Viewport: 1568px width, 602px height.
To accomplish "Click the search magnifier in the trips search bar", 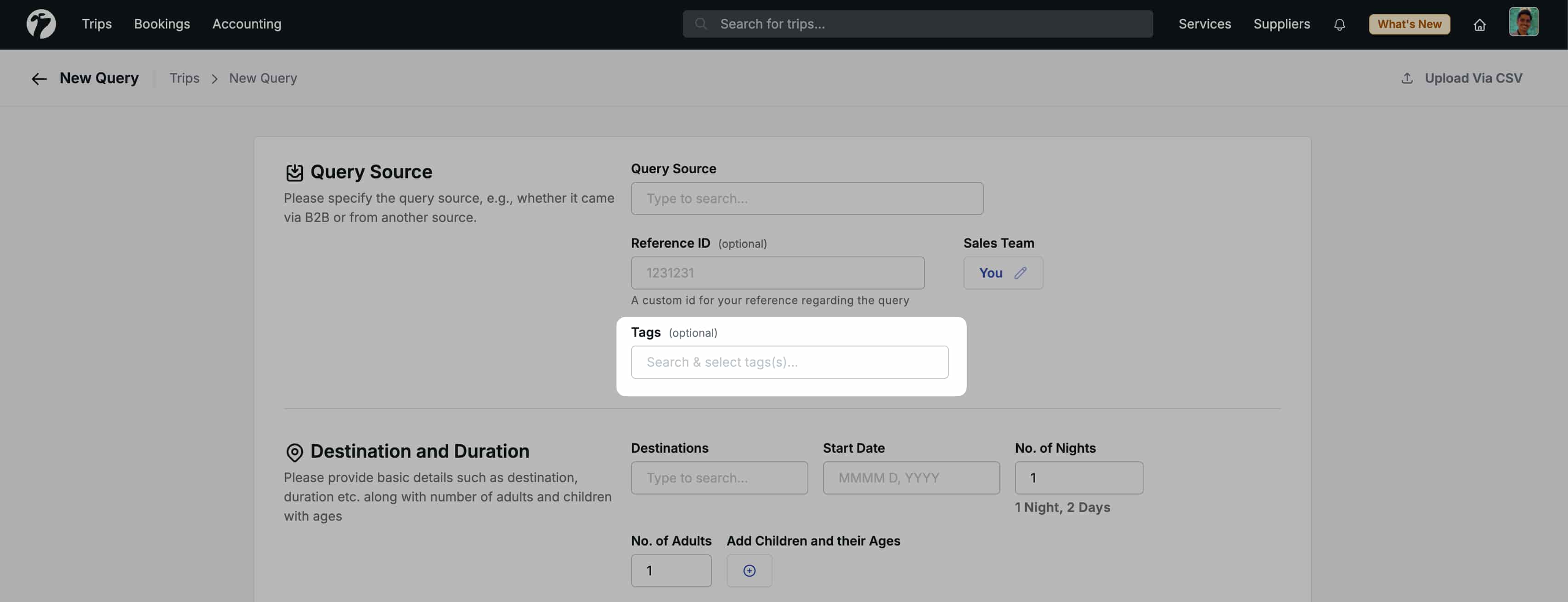I will [701, 24].
